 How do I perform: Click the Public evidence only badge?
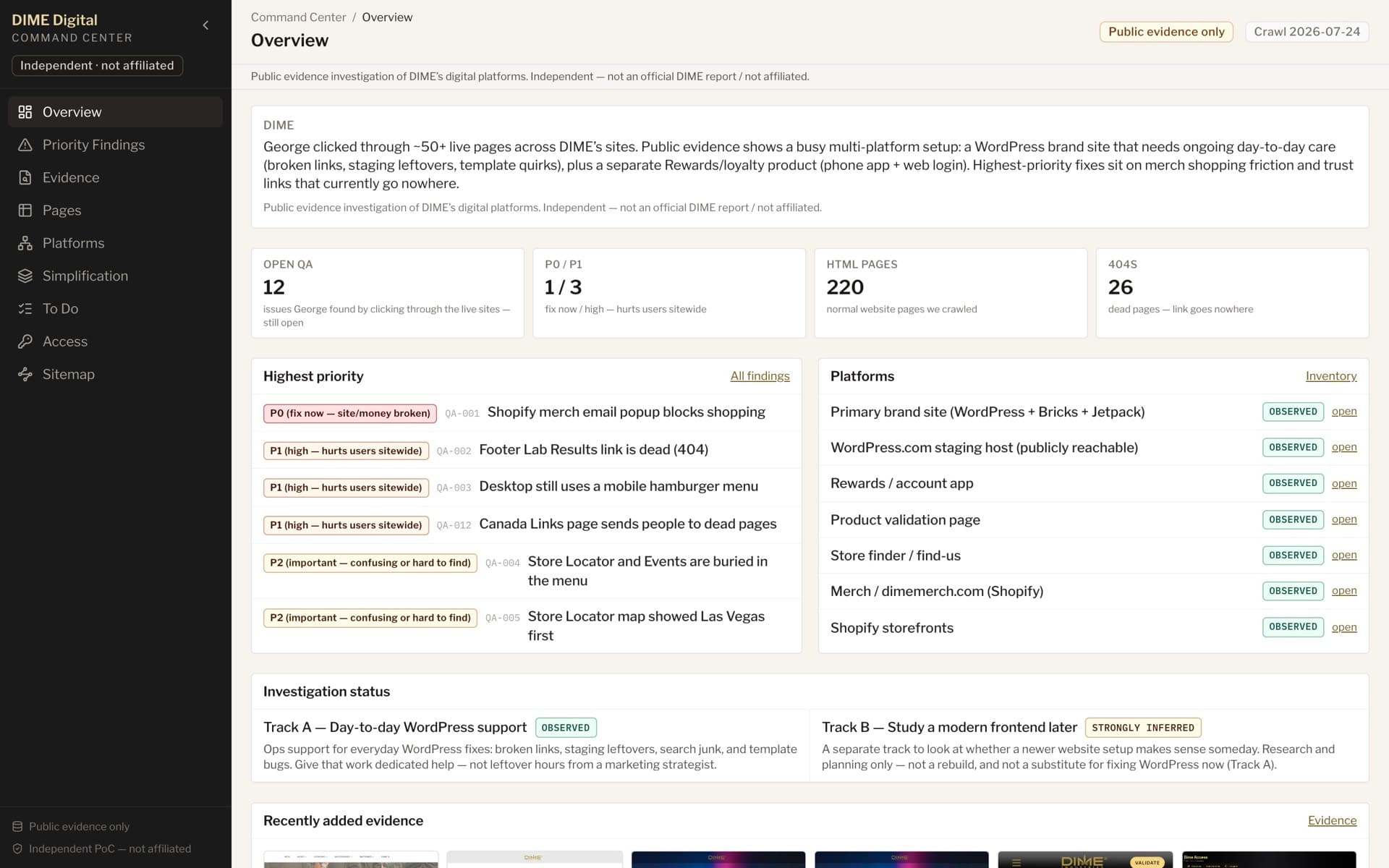[1166, 32]
